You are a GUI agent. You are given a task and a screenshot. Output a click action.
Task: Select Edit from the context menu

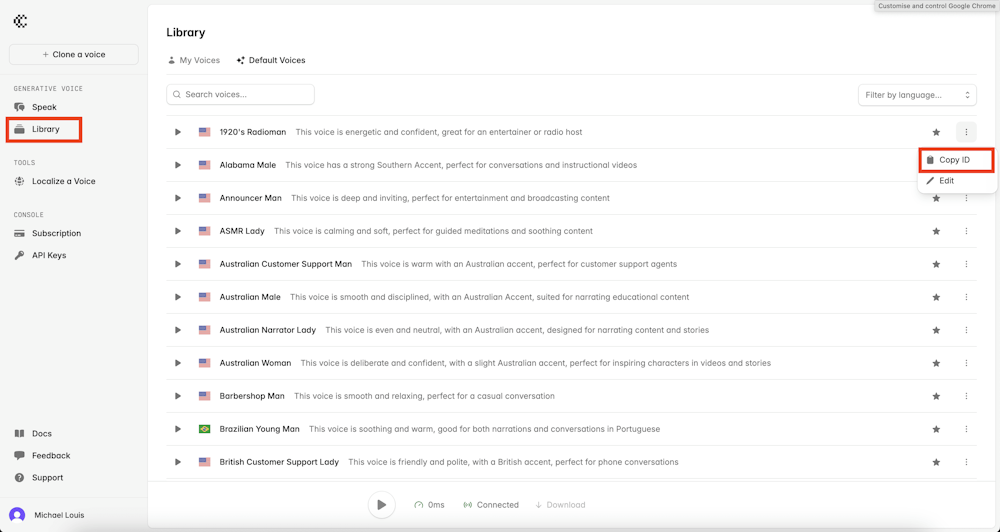coord(946,181)
